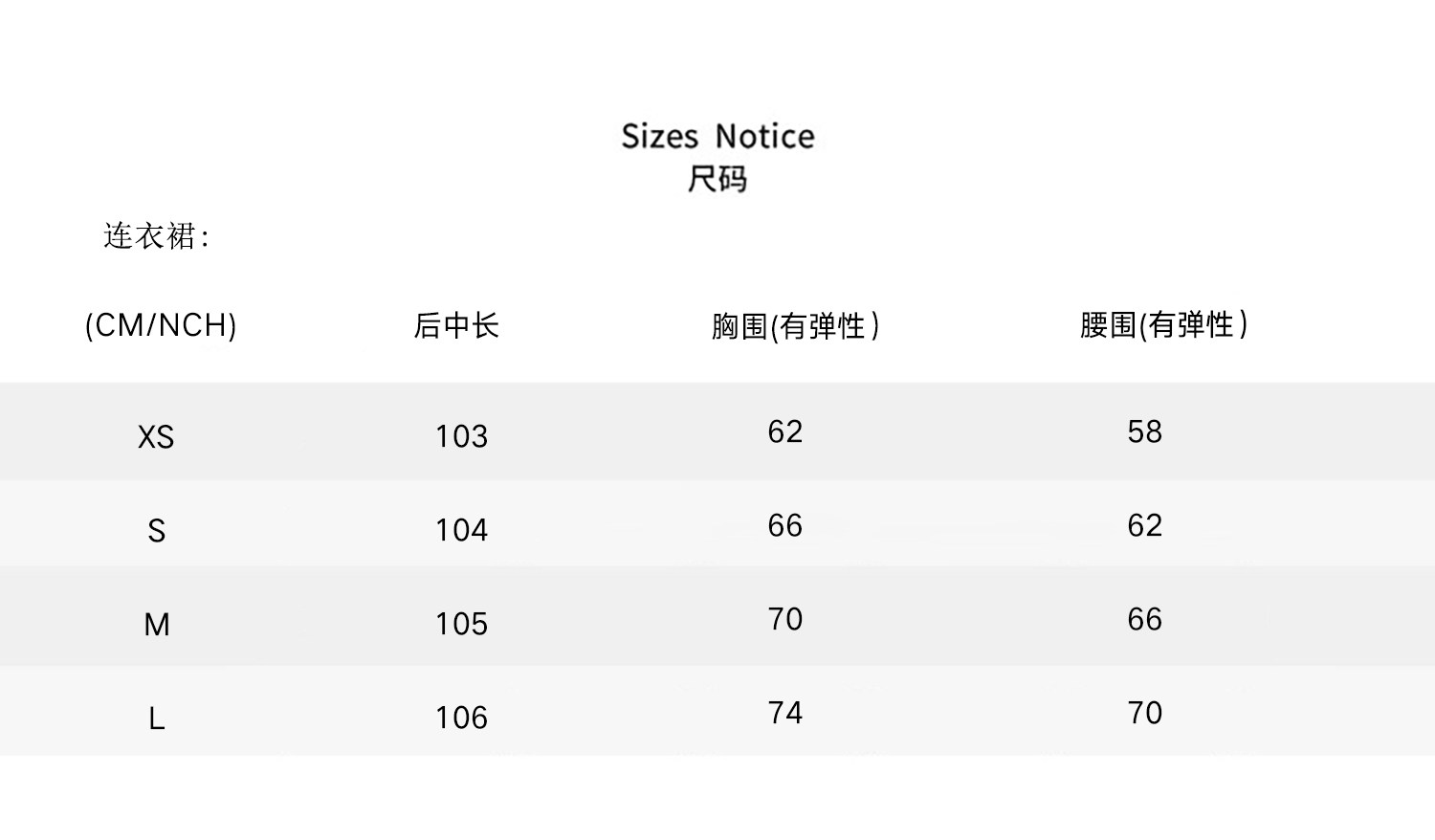Select the XS bust value 62
Screen dimensions: 1435x840
click(x=784, y=432)
